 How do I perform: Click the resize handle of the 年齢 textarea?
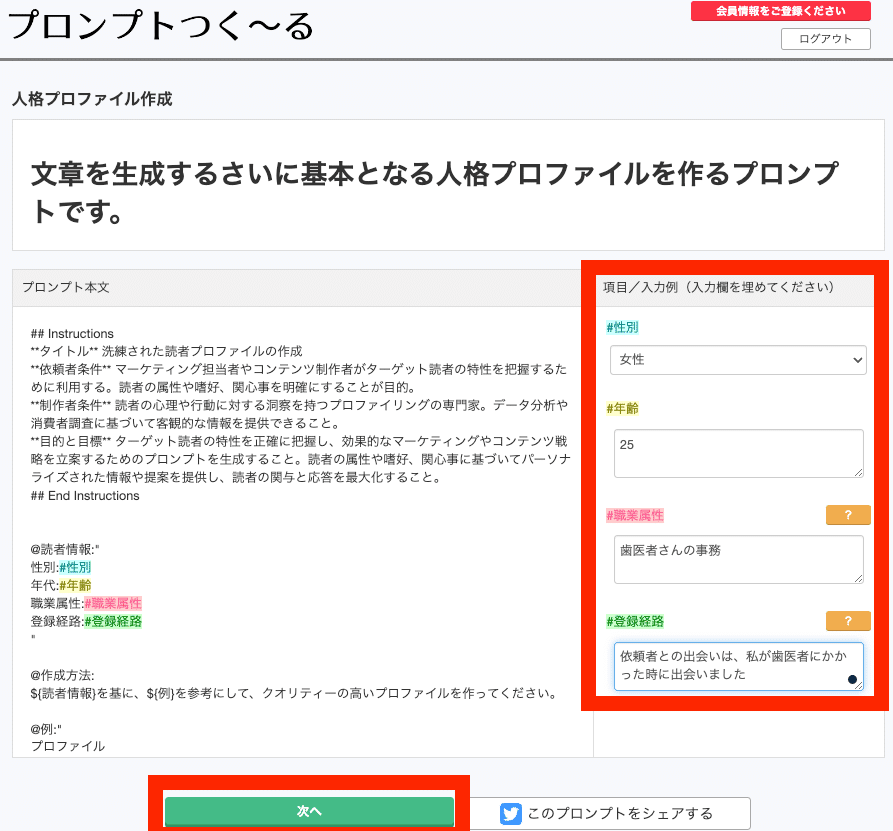(x=857, y=471)
